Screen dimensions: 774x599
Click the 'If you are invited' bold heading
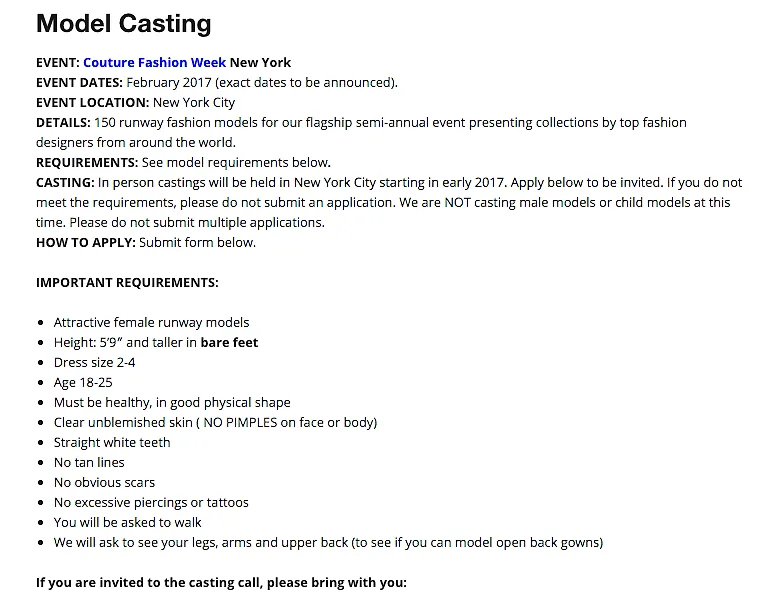[x=221, y=583]
